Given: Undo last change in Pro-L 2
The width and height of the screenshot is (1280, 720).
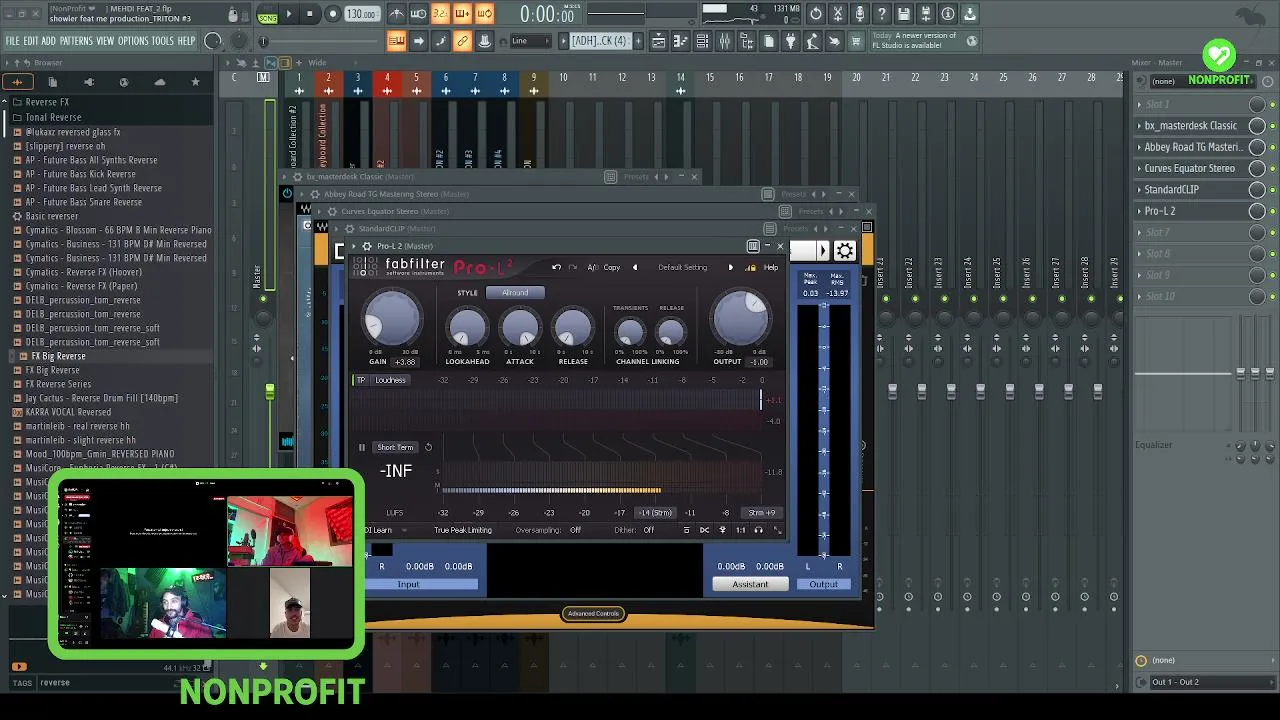Looking at the screenshot, I should click(556, 267).
